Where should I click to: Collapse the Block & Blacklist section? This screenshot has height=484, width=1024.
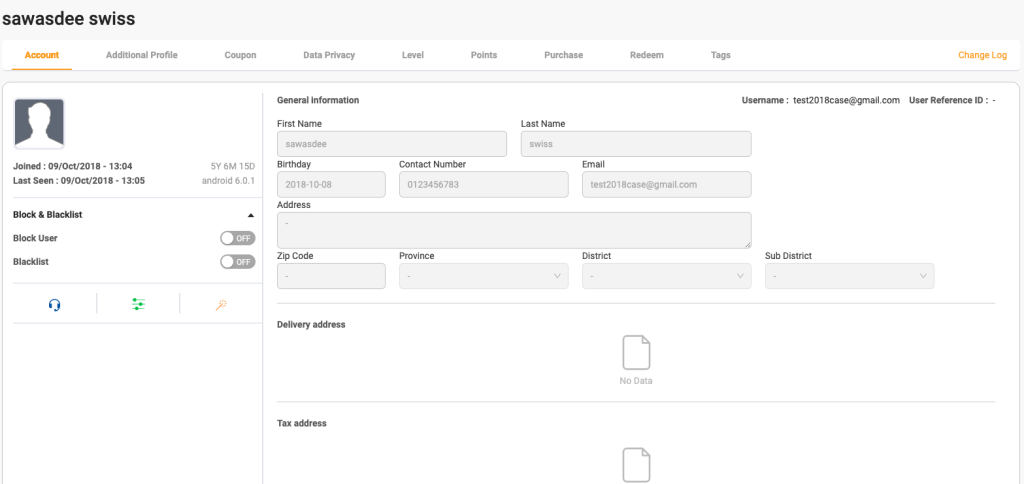click(249, 215)
